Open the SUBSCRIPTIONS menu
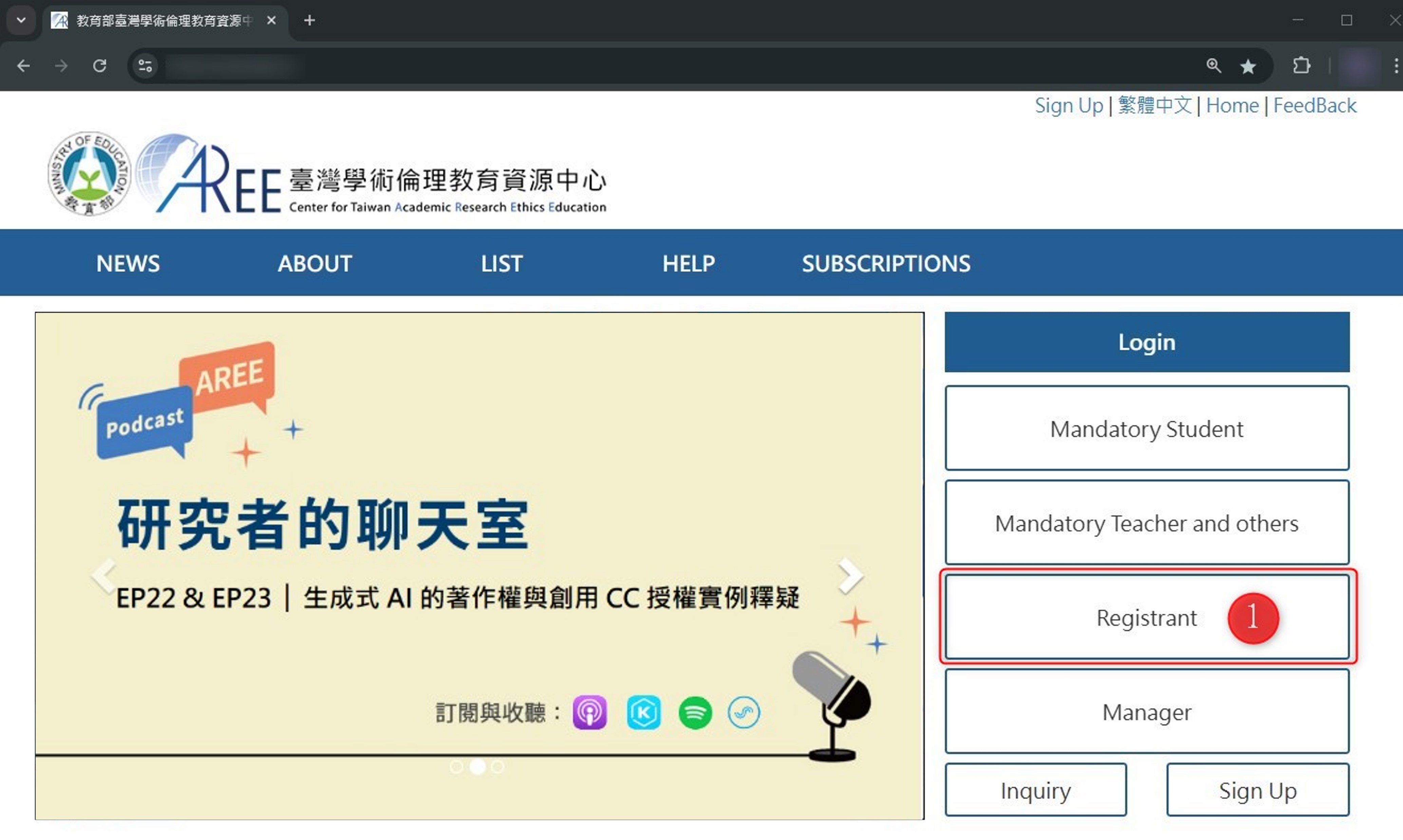Image resolution: width=1403 pixels, height=840 pixels. pyautogui.click(x=886, y=263)
